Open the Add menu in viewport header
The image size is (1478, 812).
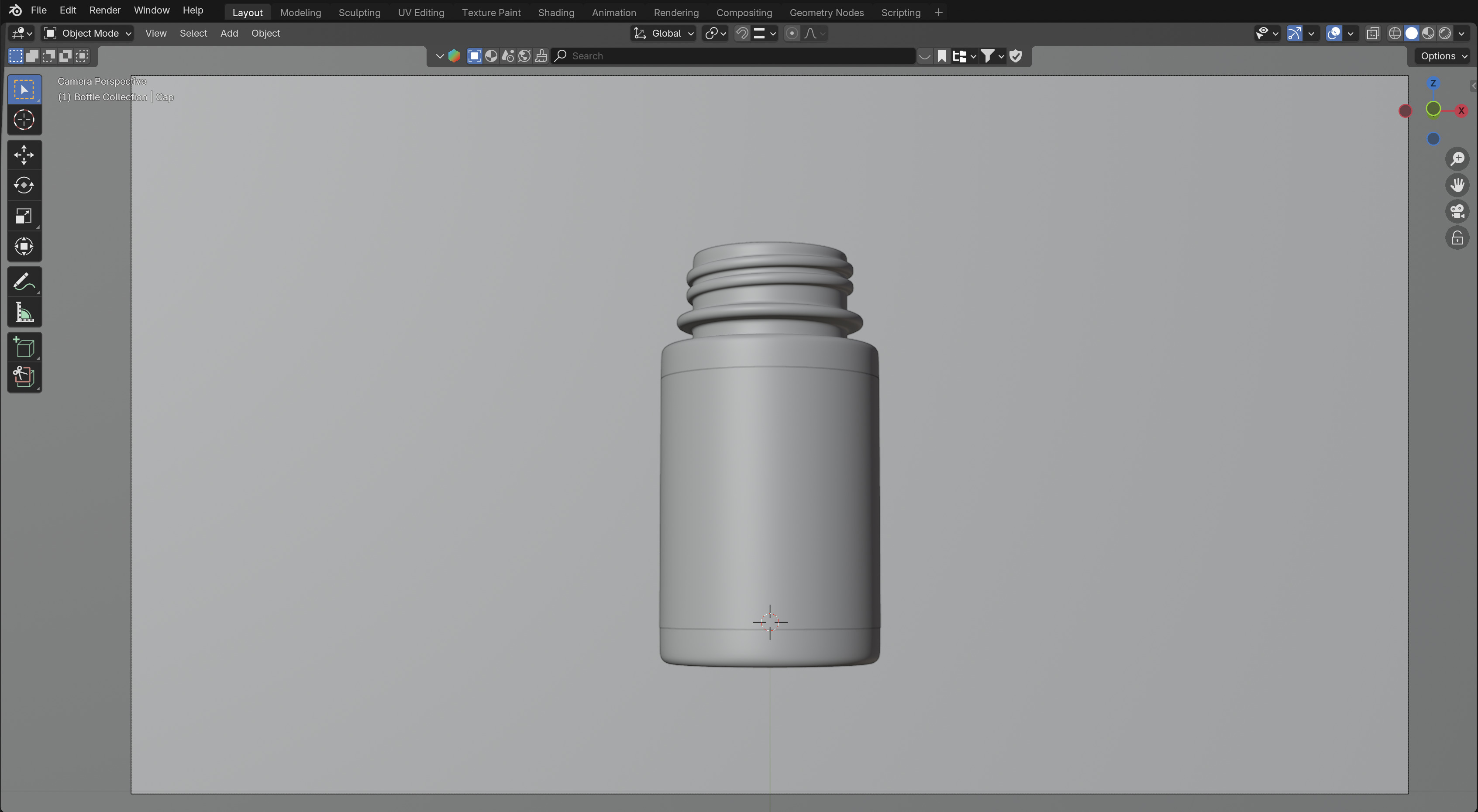tap(229, 33)
